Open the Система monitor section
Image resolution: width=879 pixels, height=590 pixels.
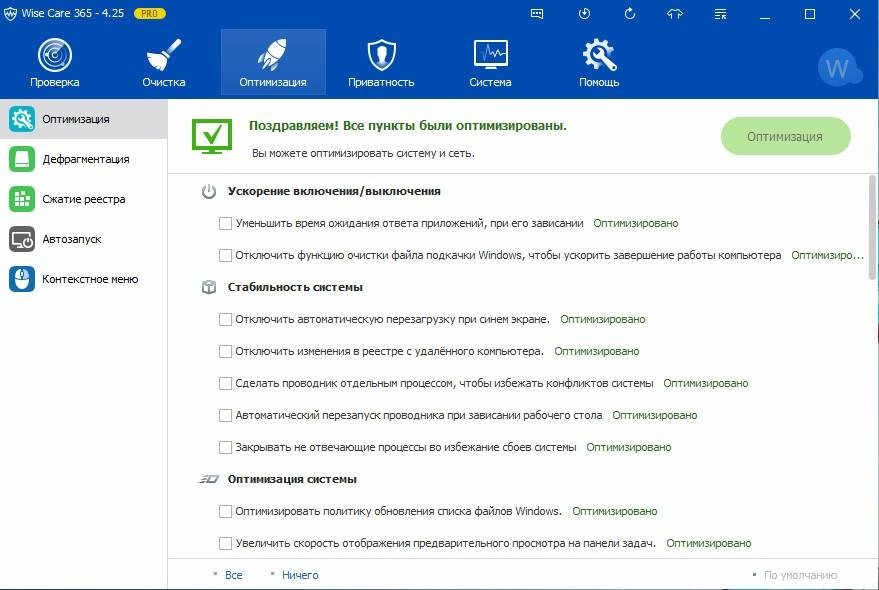[x=490, y=62]
